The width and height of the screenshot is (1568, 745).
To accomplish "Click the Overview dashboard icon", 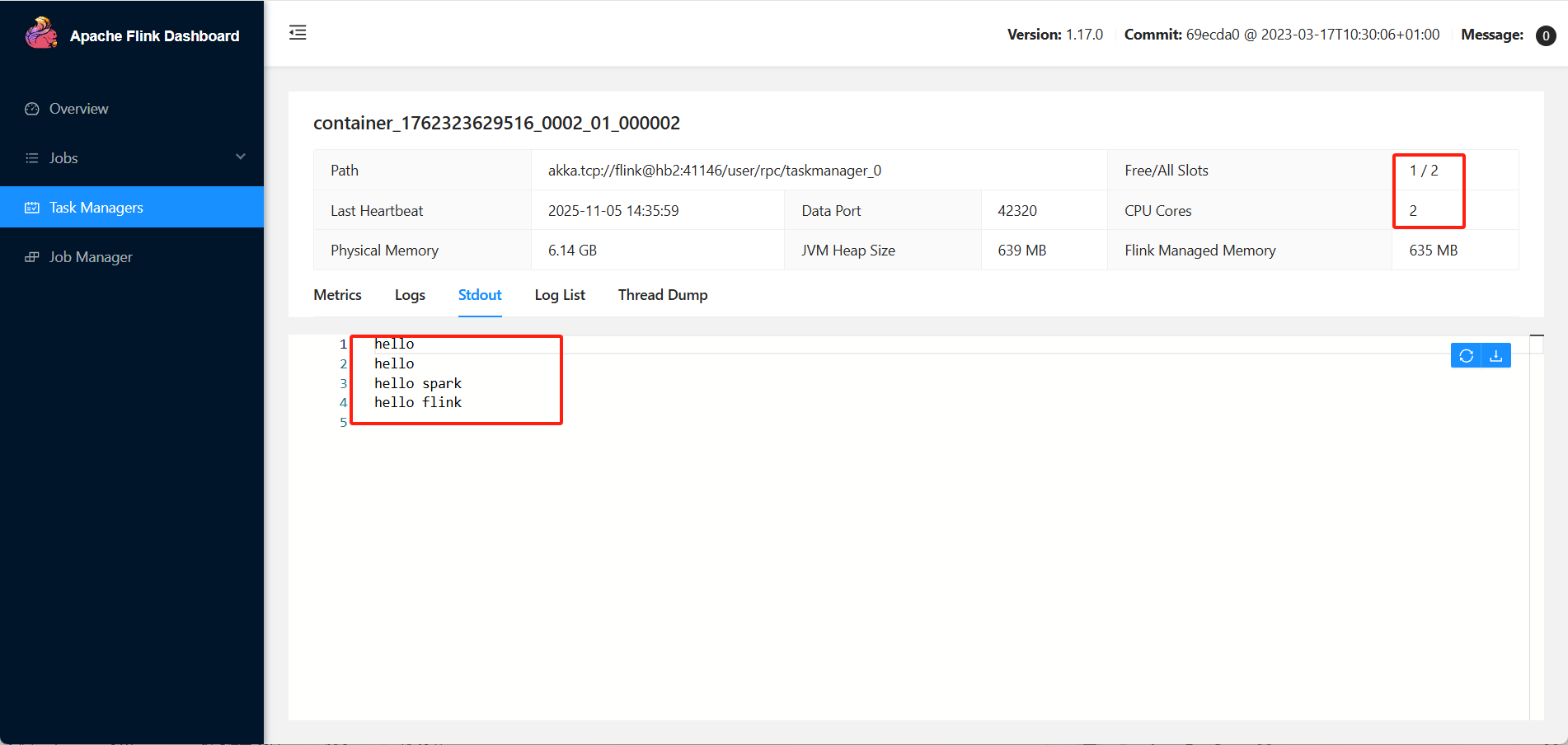I will coord(32,109).
